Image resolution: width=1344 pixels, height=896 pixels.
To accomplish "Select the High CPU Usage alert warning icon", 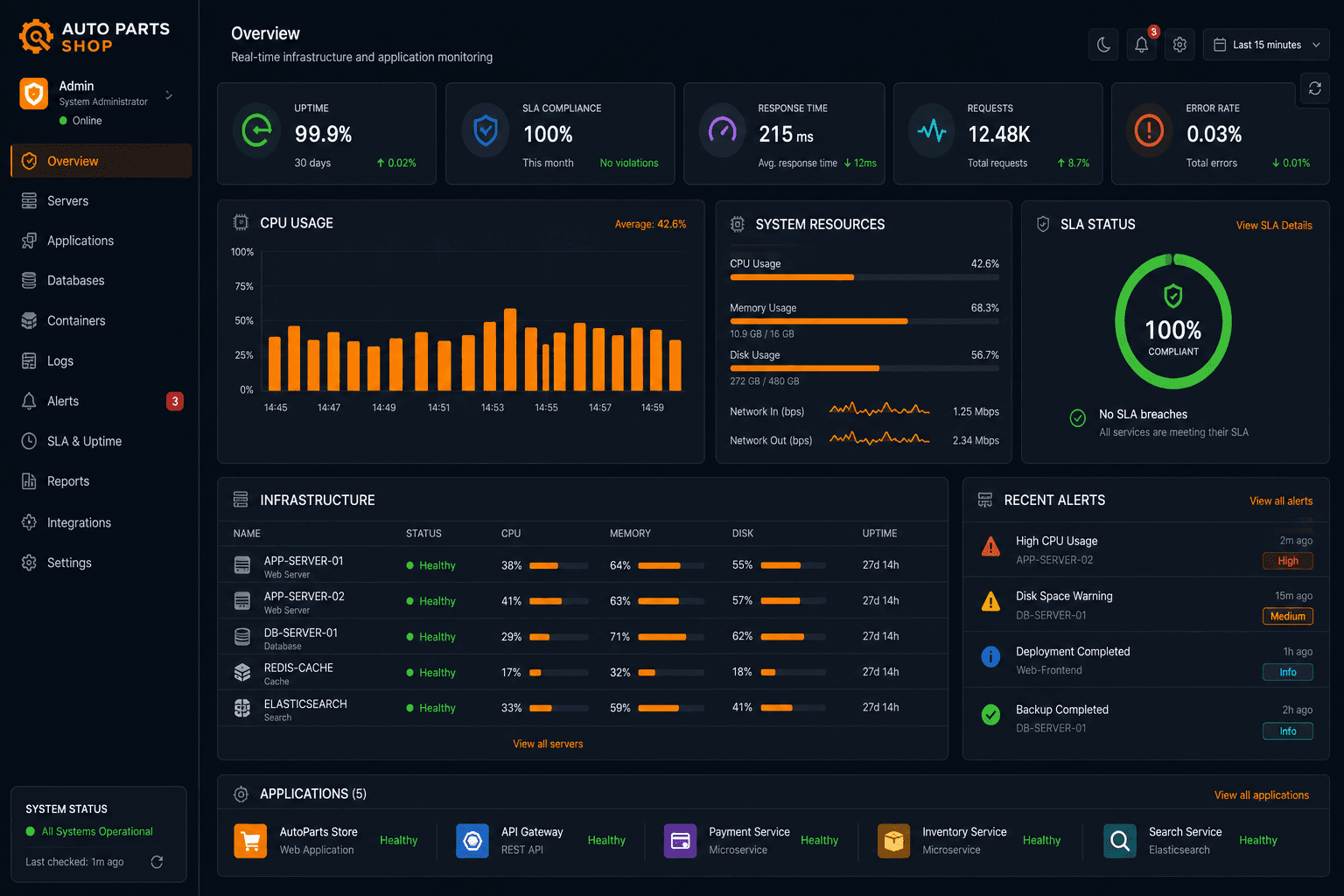I will (x=990, y=547).
